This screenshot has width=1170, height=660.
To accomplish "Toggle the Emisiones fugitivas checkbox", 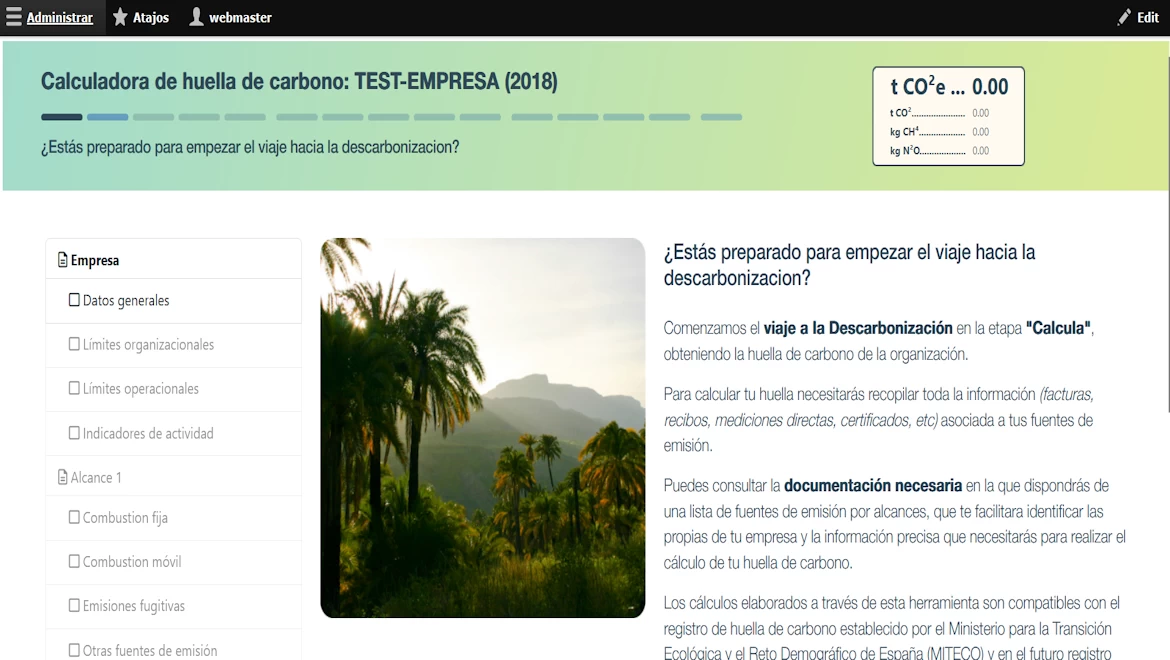I will click(74, 605).
